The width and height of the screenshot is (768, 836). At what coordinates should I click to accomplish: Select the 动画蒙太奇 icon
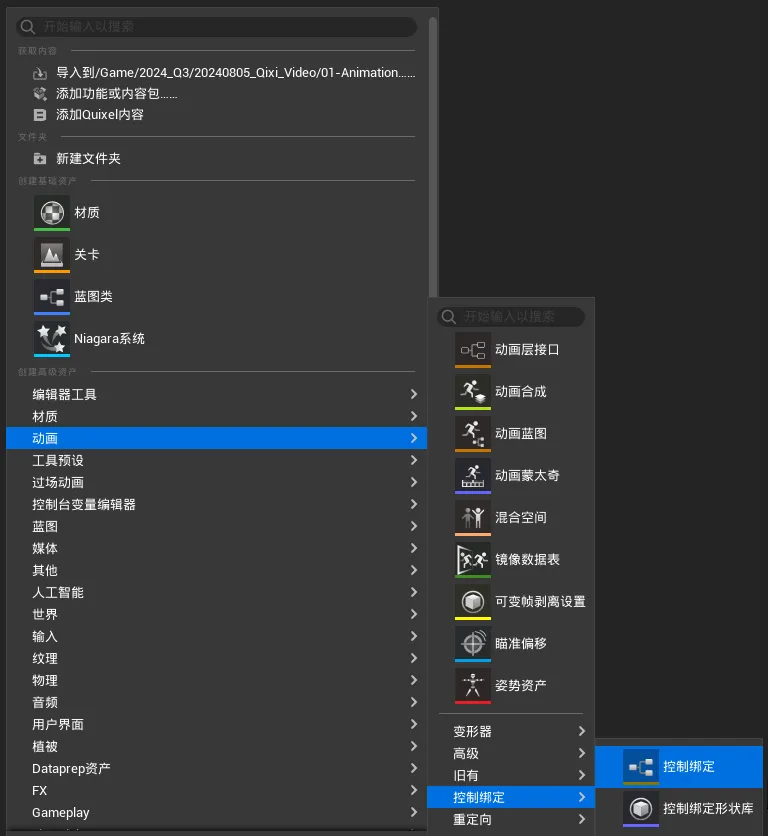(473, 476)
